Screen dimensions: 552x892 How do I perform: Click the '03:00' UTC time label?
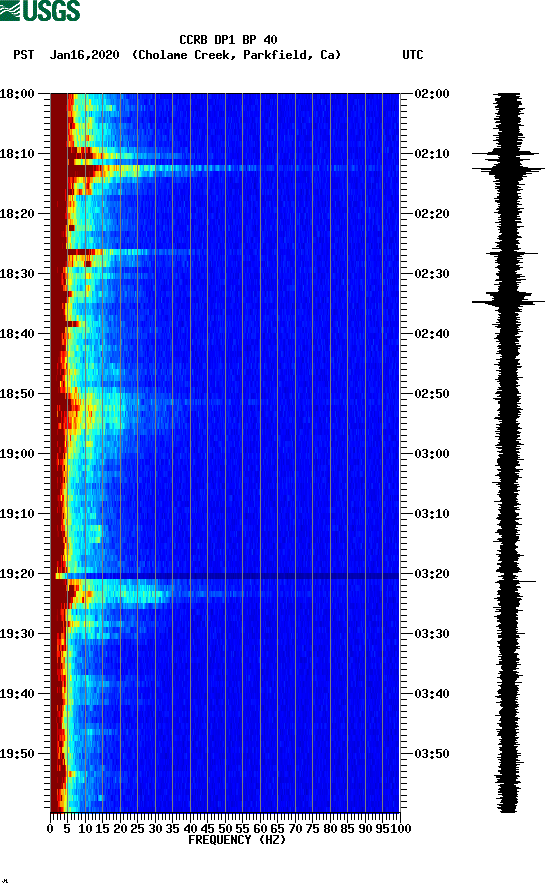tap(432, 454)
